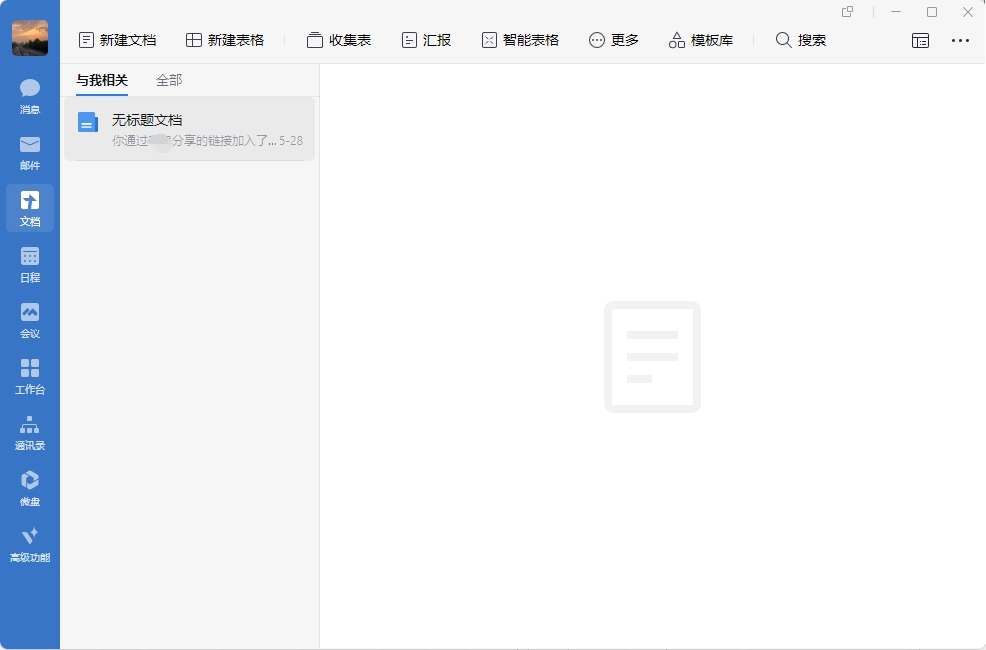The height and width of the screenshot is (650, 986).
Task: Open 通讯录 (Contacts) in sidebar
Action: (x=30, y=432)
